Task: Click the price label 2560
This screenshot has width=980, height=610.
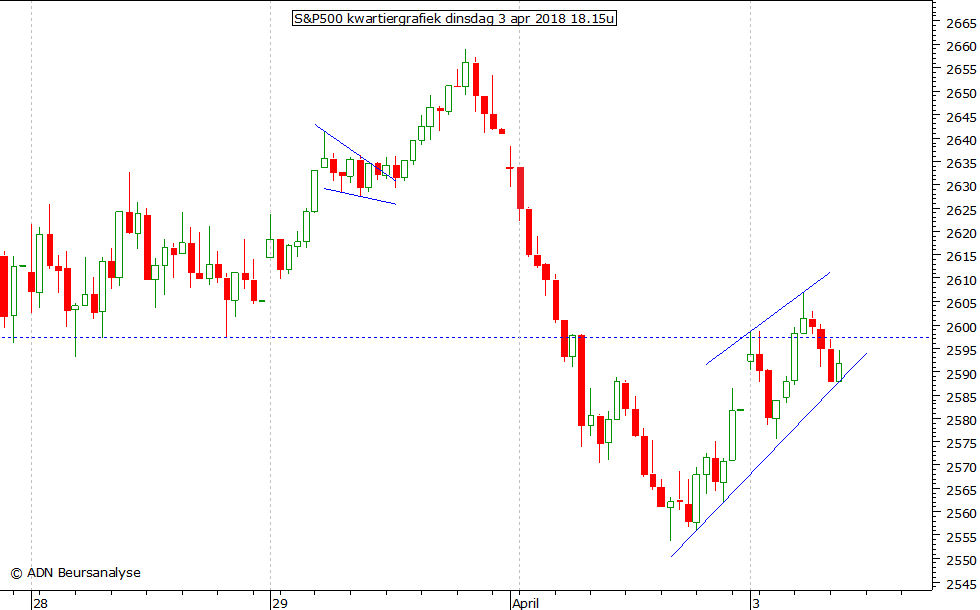Action: tap(961, 514)
